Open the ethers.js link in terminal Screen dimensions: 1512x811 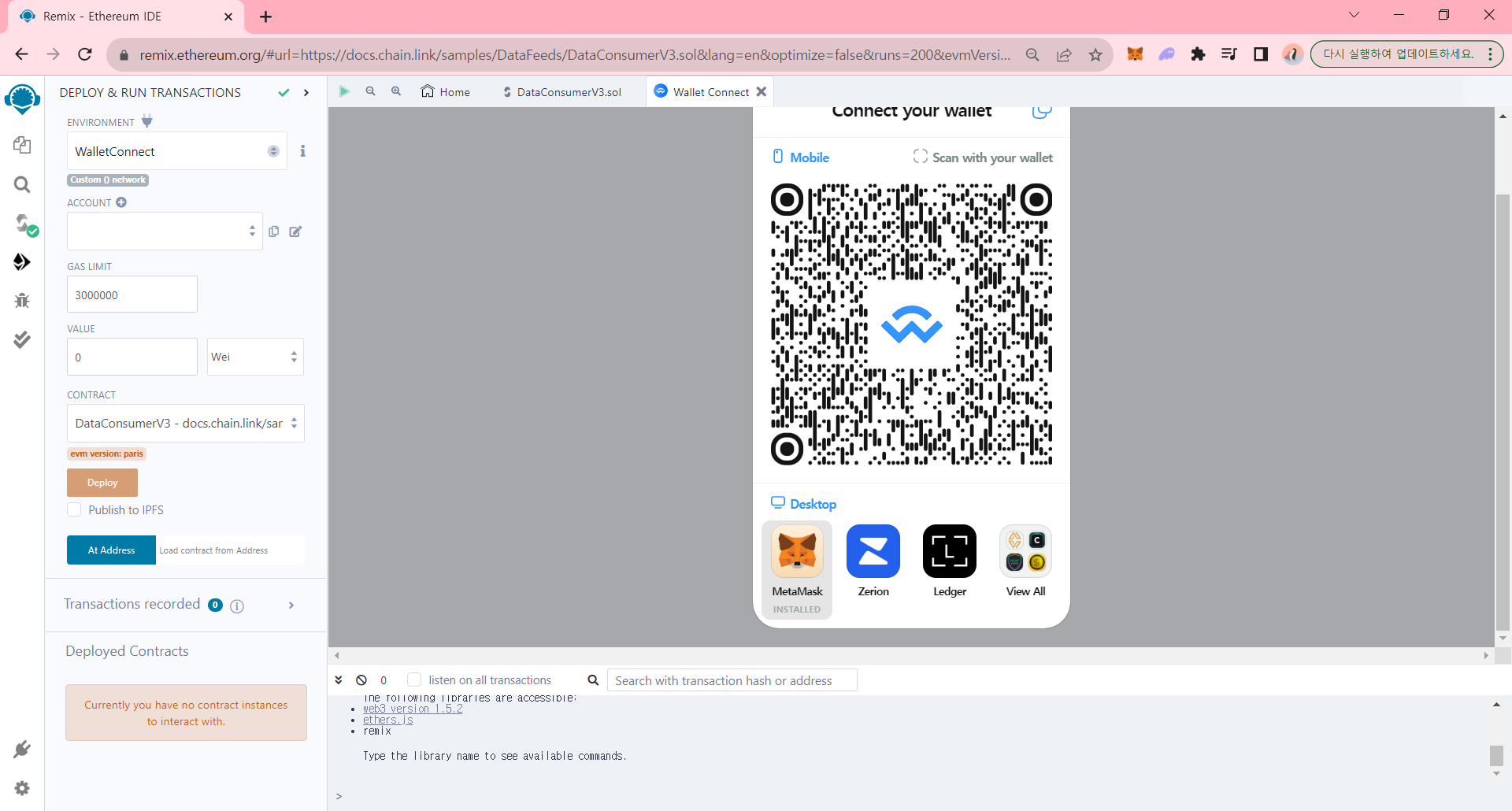point(387,720)
